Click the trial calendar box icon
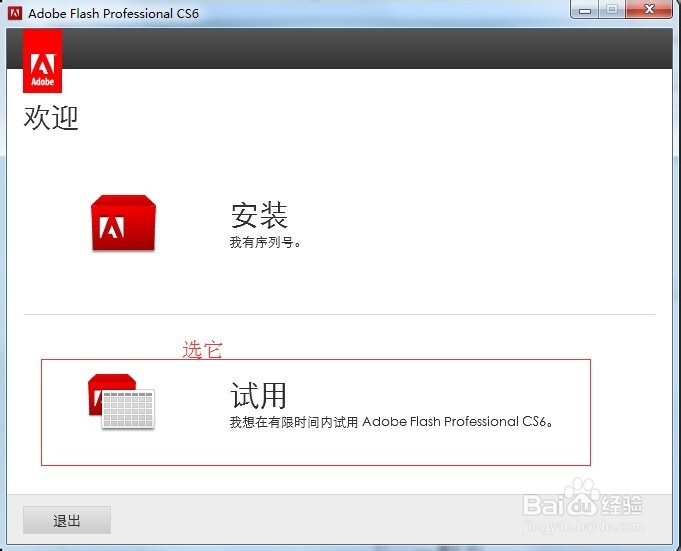This screenshot has height=551, width=681. tap(121, 402)
